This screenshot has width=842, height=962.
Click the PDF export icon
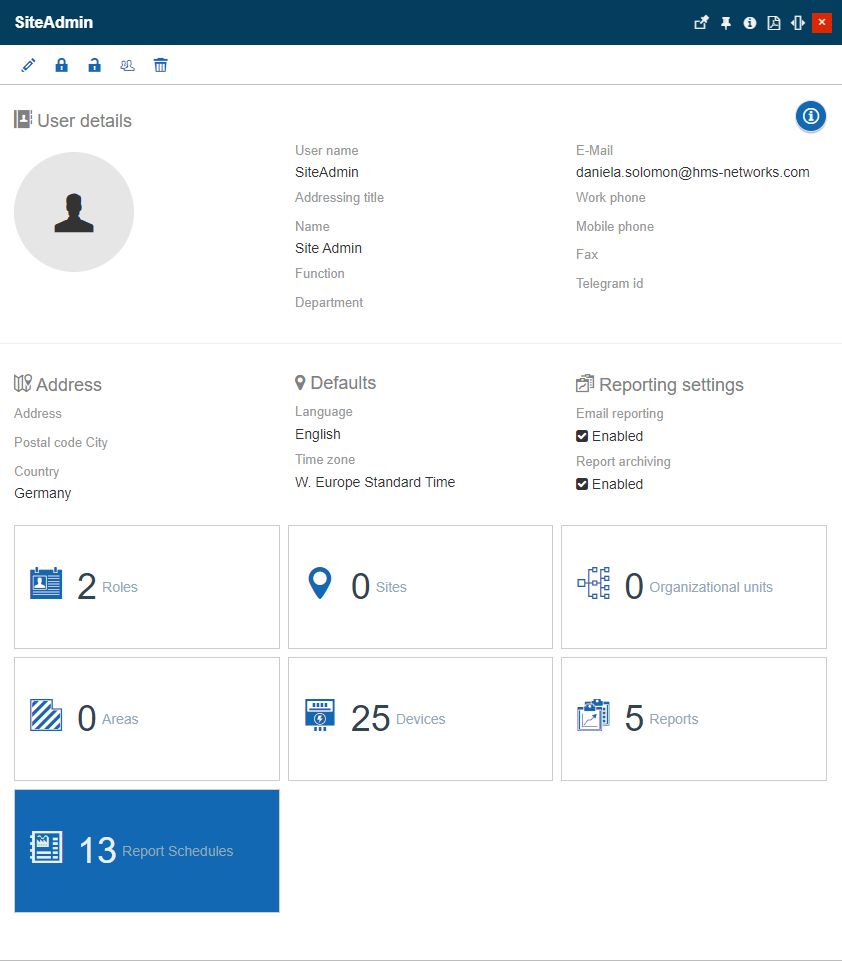[x=774, y=23]
